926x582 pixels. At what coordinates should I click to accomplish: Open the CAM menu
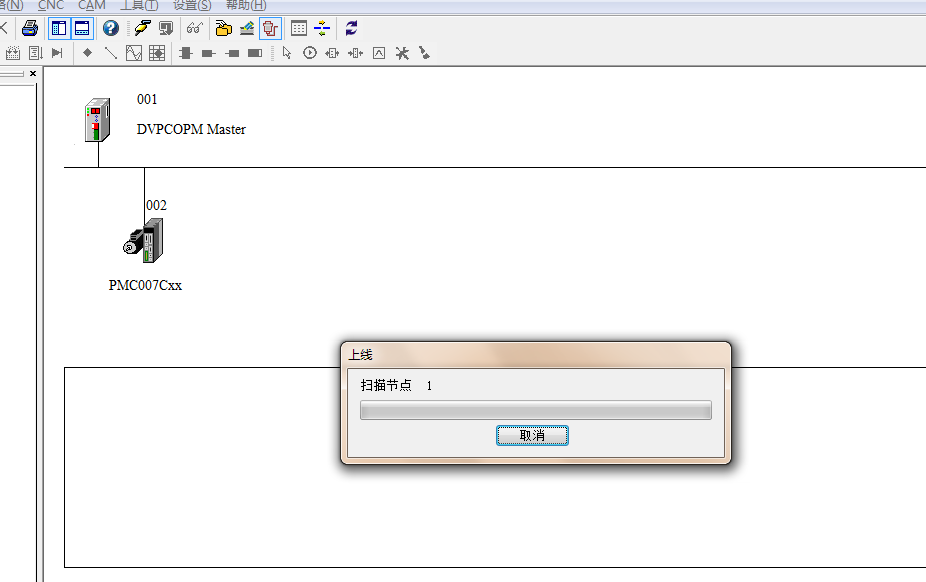click(92, 5)
